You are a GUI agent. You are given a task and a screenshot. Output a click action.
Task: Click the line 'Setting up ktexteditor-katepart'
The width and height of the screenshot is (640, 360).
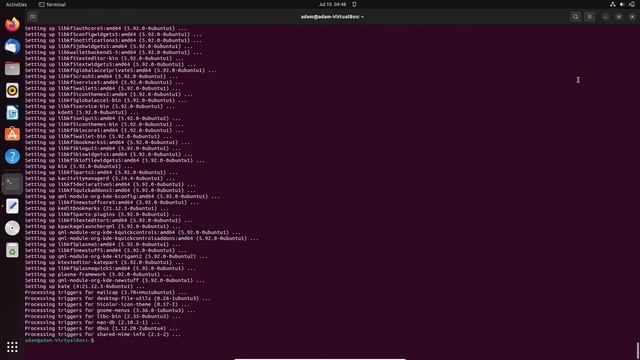coord(104,262)
